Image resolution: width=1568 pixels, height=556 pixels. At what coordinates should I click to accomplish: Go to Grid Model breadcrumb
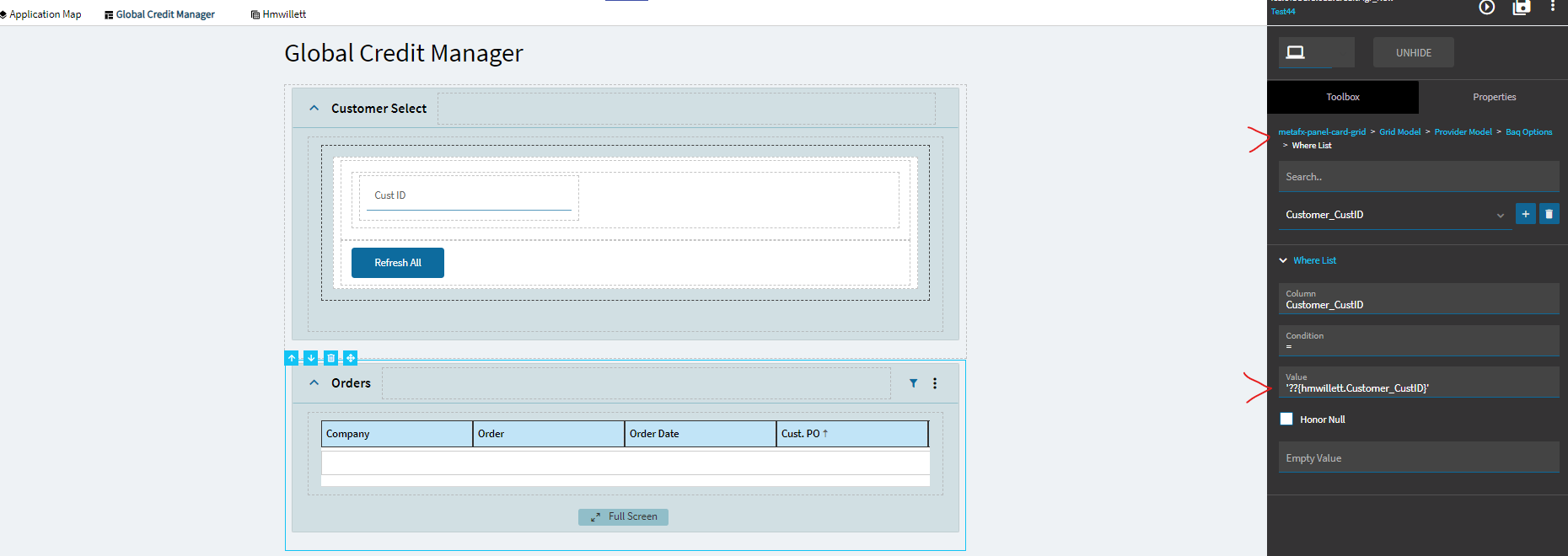click(1399, 131)
